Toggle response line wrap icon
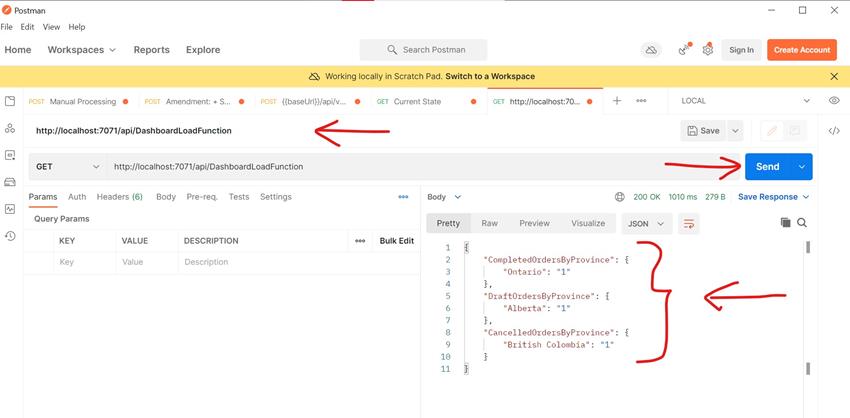 tap(688, 223)
